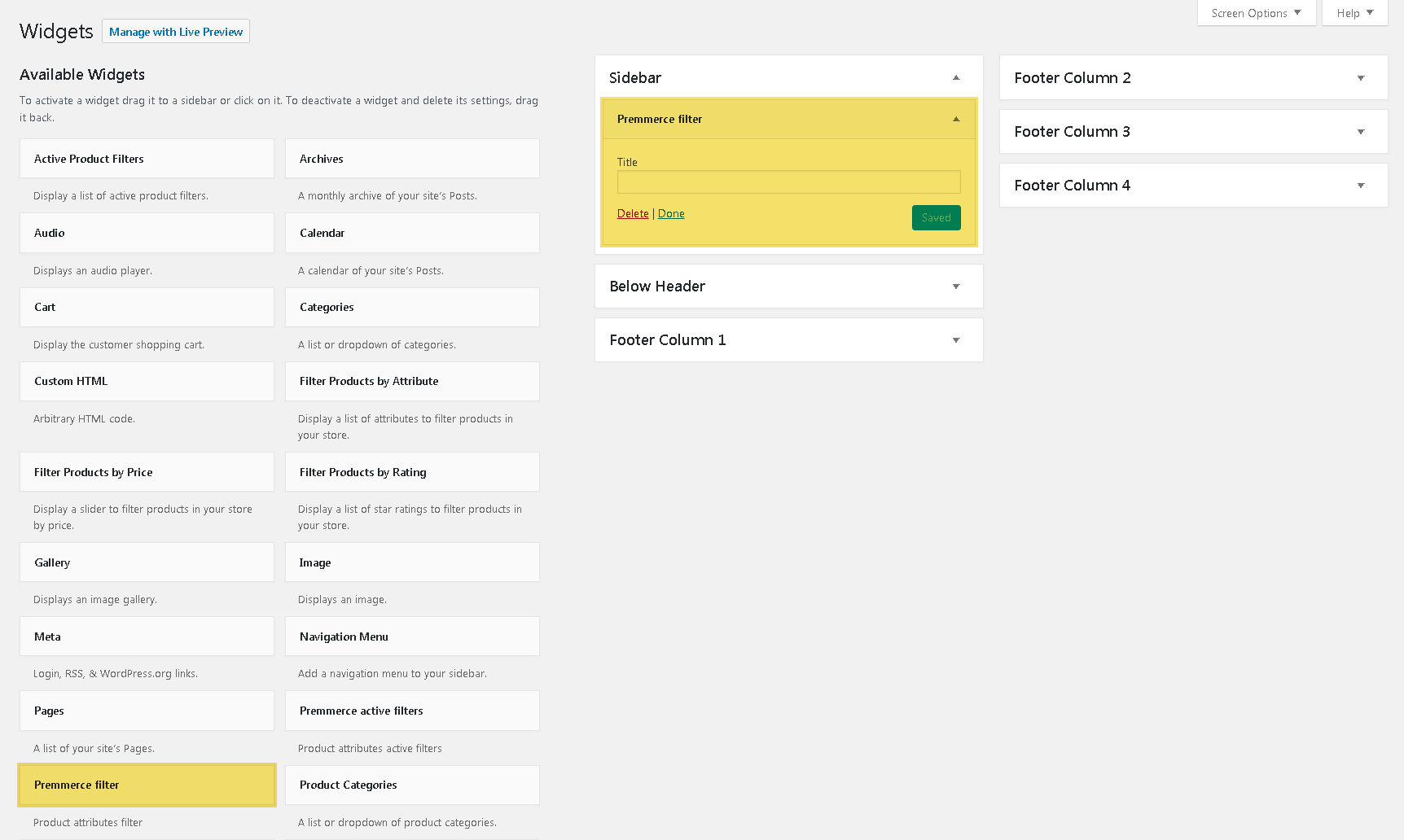Collapse the Premmerce filter widget in Sidebar
This screenshot has height=840, width=1404.
tap(956, 119)
